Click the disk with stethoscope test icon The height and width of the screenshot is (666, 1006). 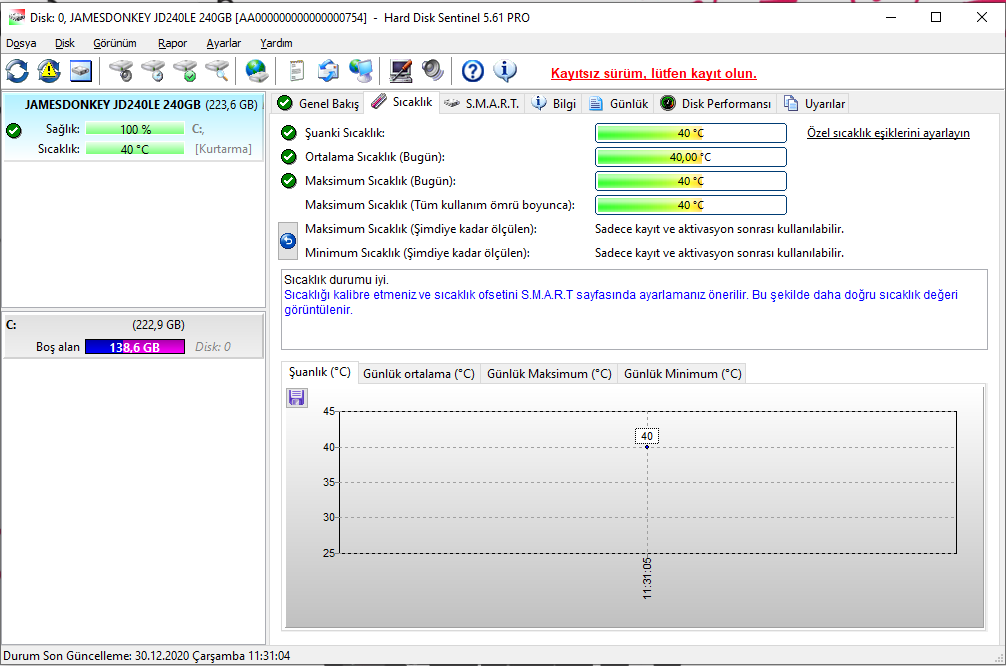(x=121, y=71)
